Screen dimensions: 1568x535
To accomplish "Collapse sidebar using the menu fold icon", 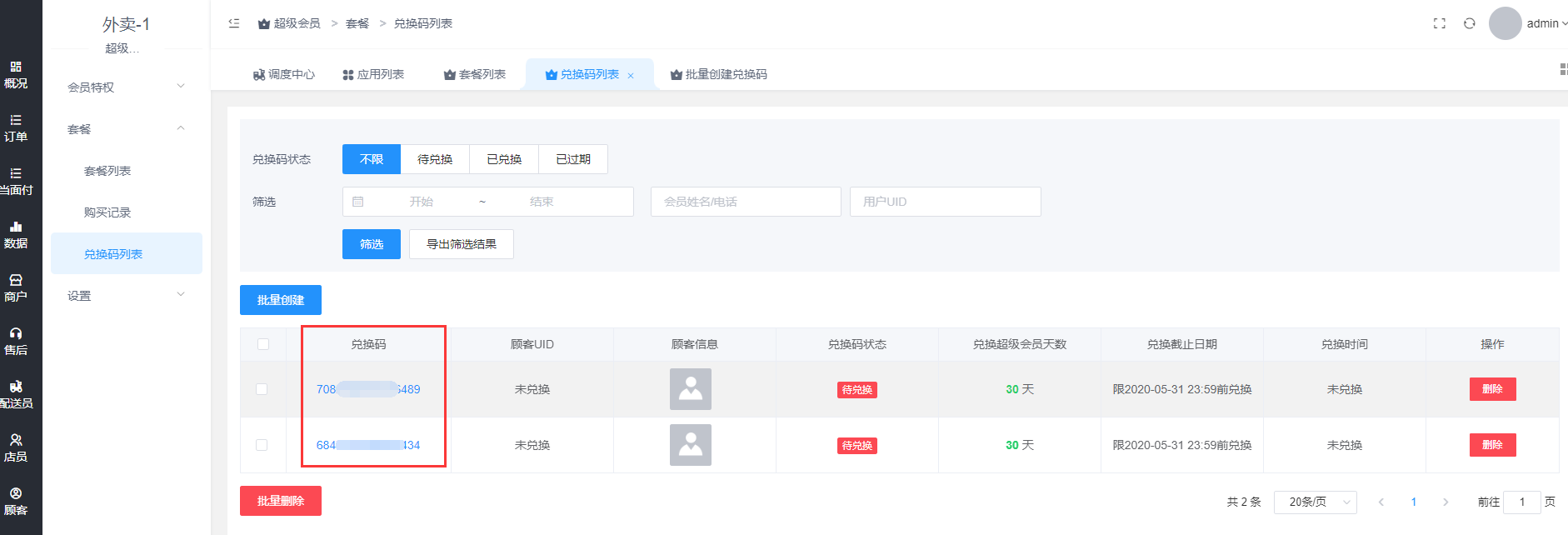I will (x=234, y=23).
